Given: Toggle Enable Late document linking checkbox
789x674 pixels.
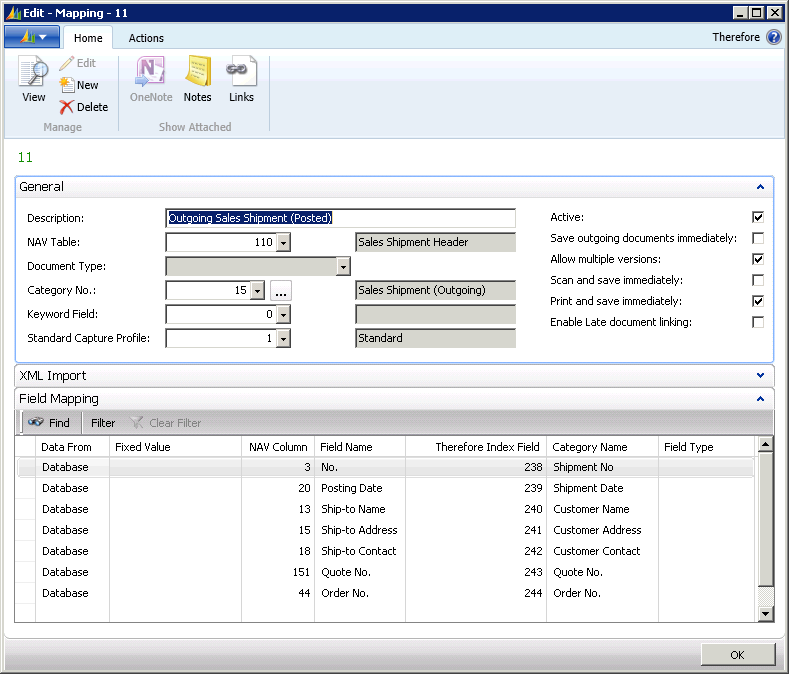Looking at the screenshot, I should [758, 322].
